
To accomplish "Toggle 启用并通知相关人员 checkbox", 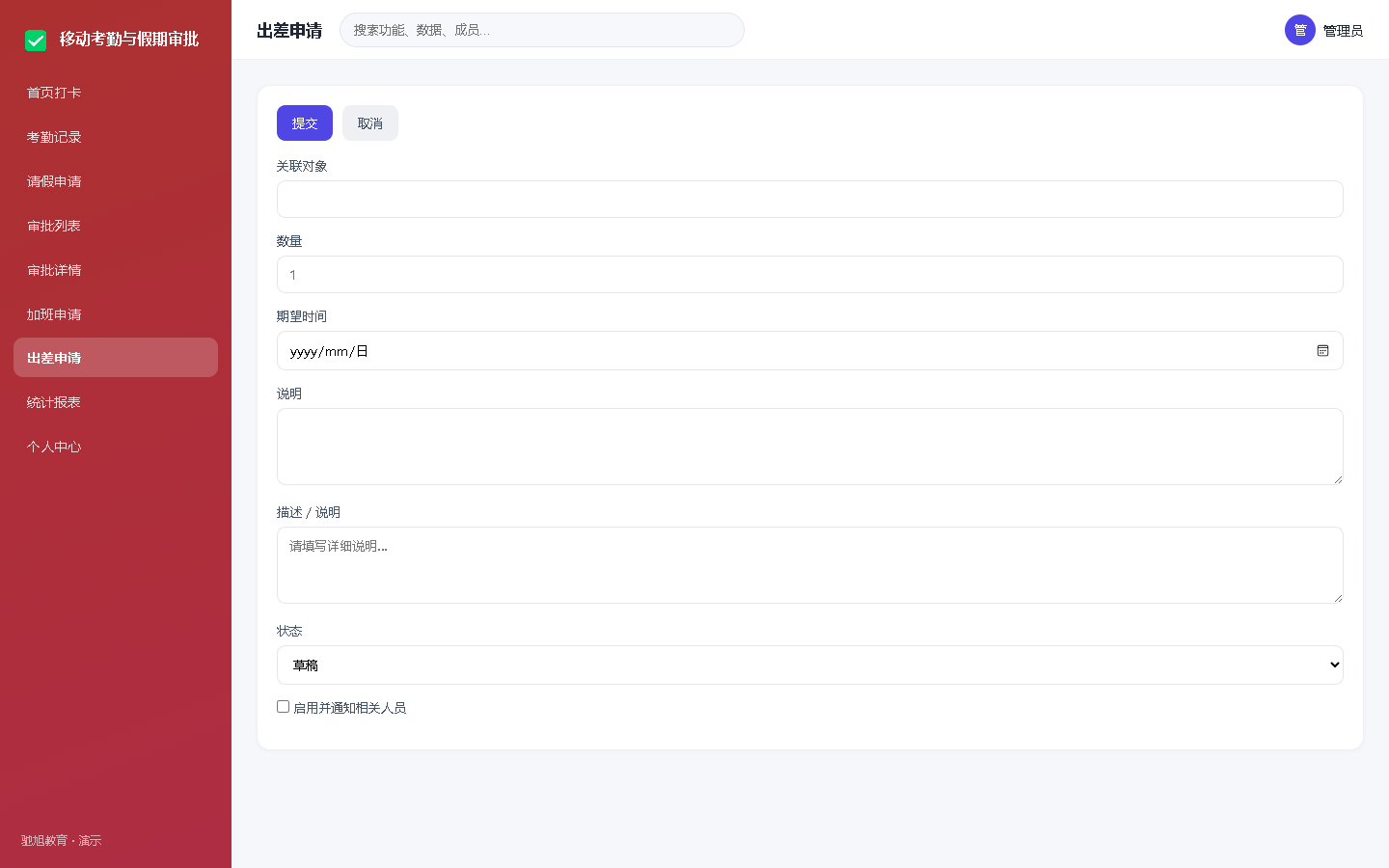I will tap(283, 707).
